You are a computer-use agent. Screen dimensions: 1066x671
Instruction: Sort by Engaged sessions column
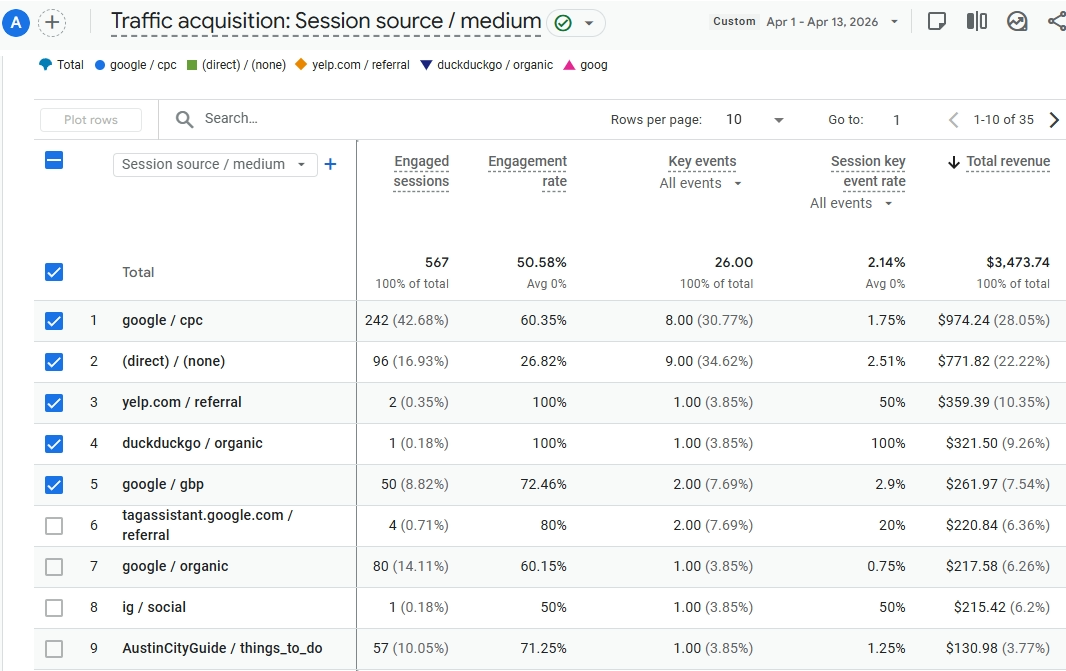(421, 170)
